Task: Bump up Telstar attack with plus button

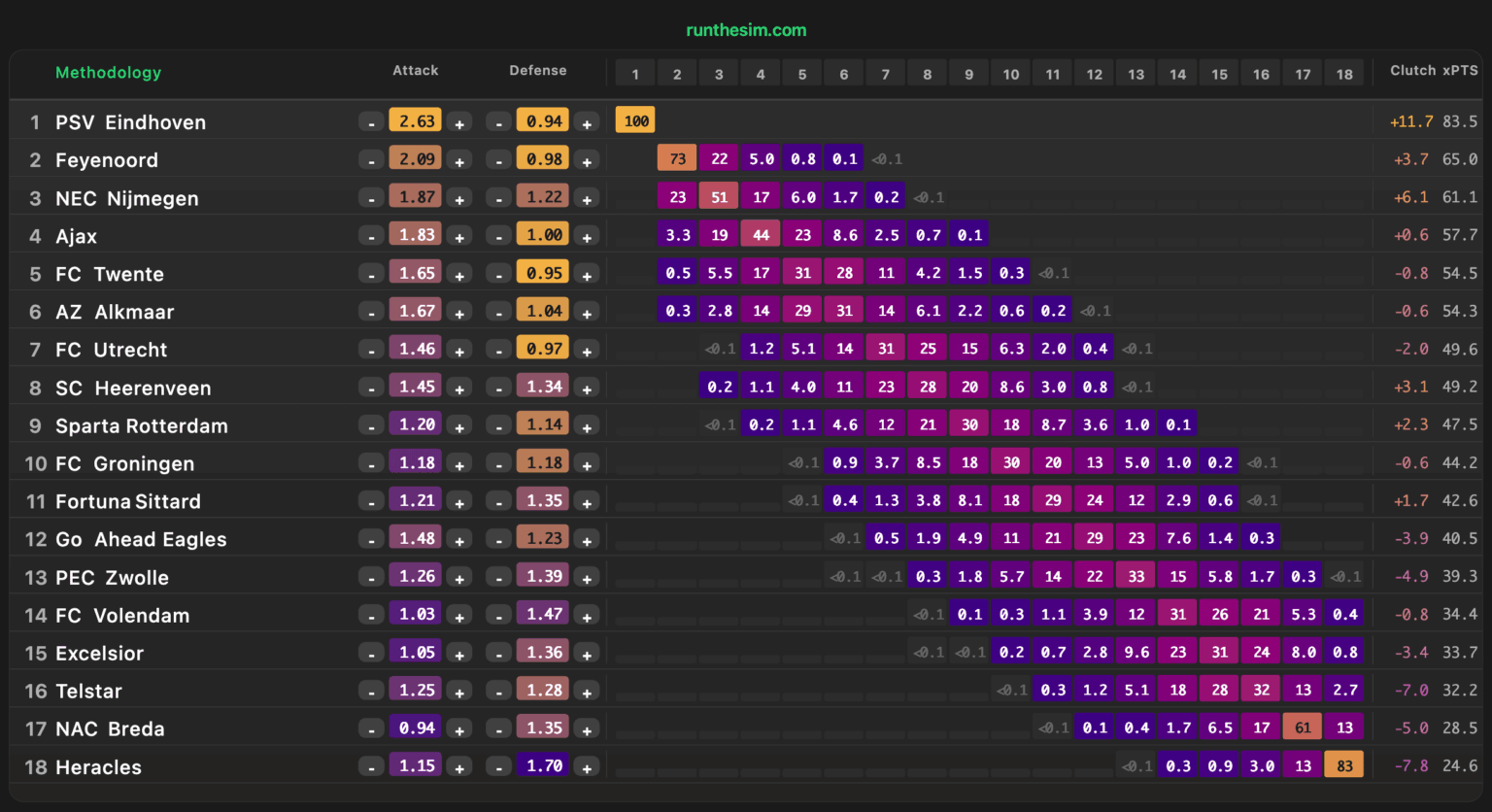Action: click(459, 692)
